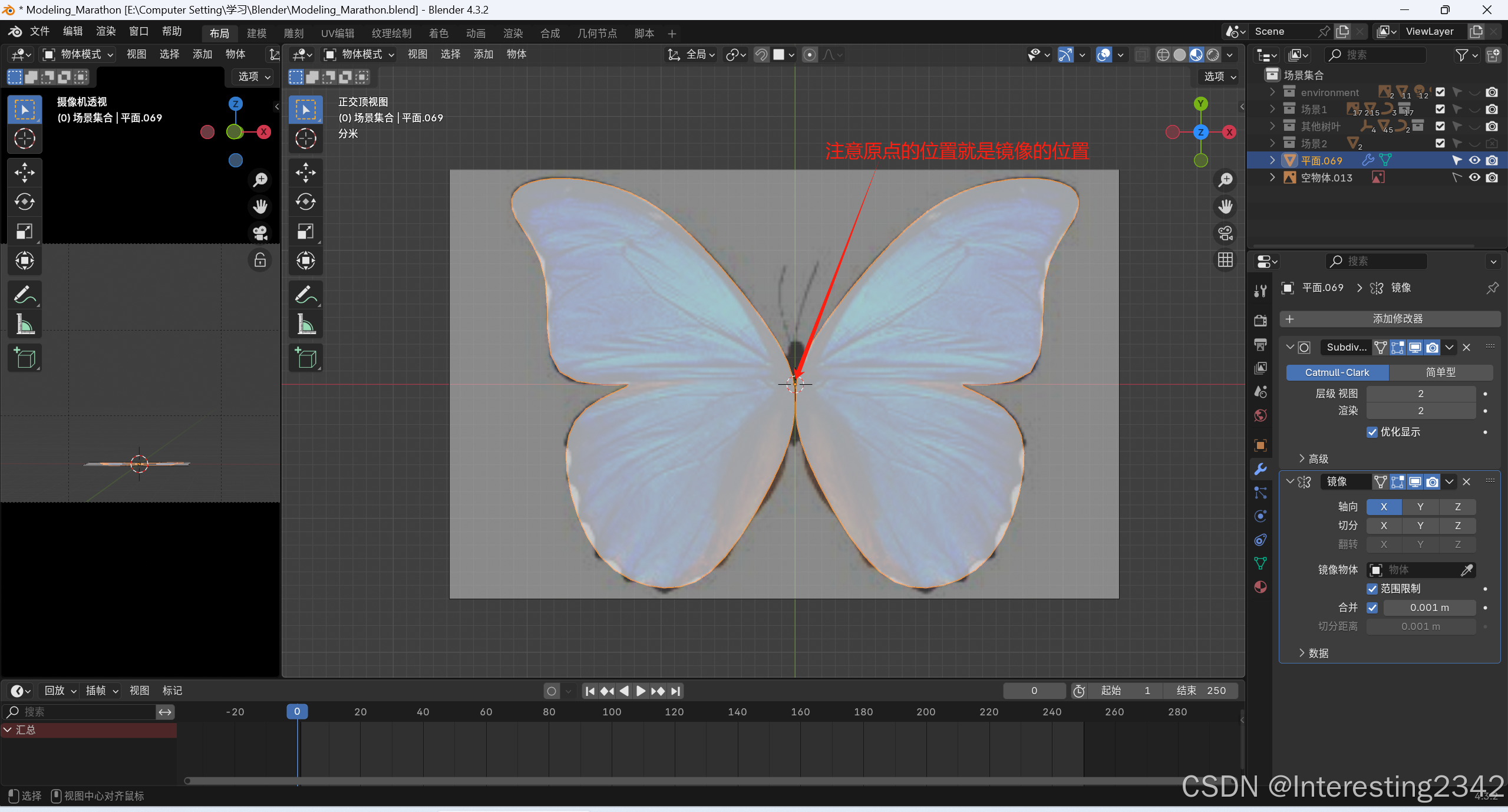Open Modifiers wrench tab in properties
This screenshot has width=1508, height=812.
click(x=1260, y=469)
